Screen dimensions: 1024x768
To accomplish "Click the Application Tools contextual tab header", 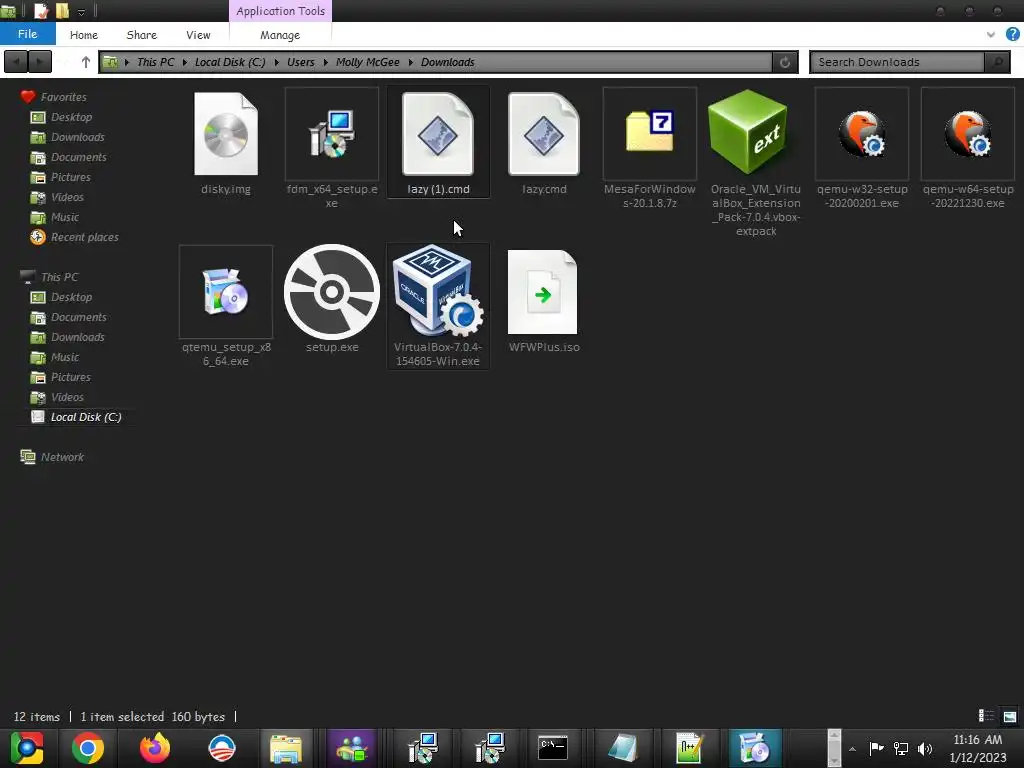I will click(280, 11).
